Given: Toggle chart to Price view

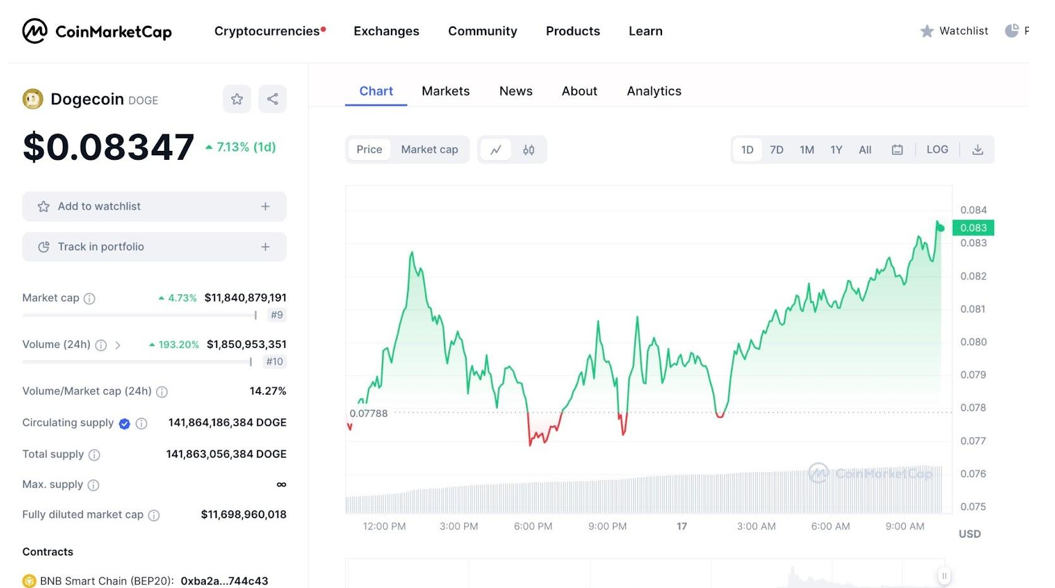Looking at the screenshot, I should (369, 149).
